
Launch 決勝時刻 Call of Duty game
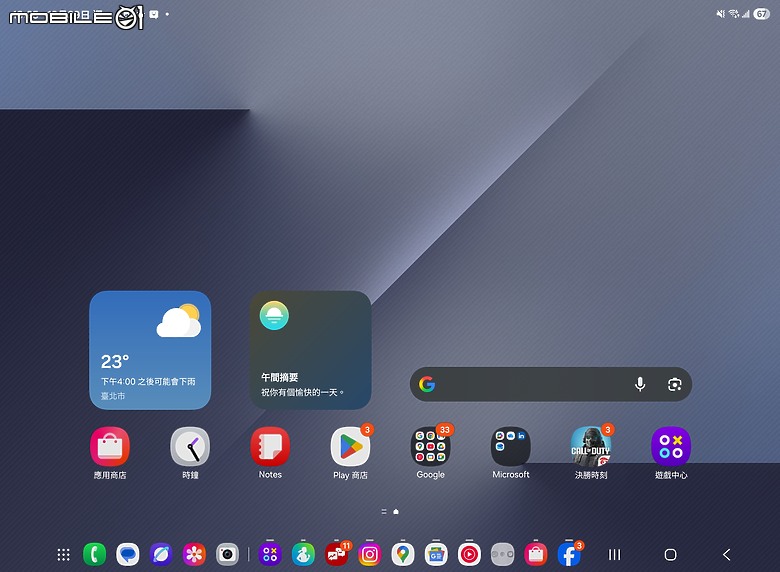(x=590, y=446)
